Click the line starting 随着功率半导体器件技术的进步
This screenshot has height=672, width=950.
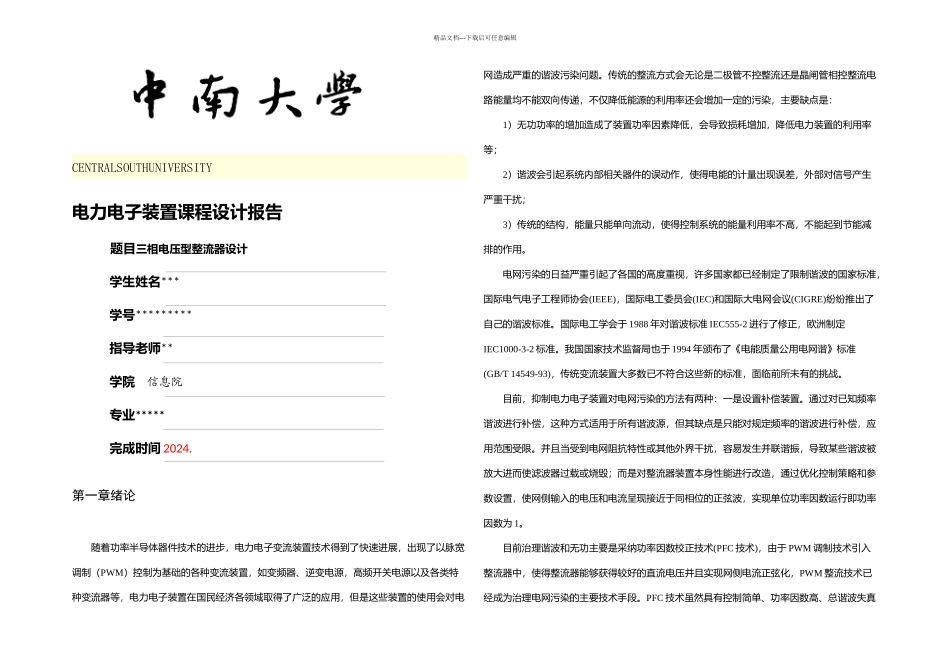[x=277, y=548]
